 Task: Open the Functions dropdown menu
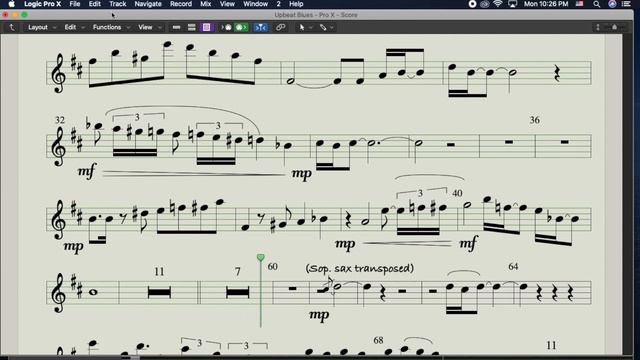pyautogui.click(x=111, y=27)
